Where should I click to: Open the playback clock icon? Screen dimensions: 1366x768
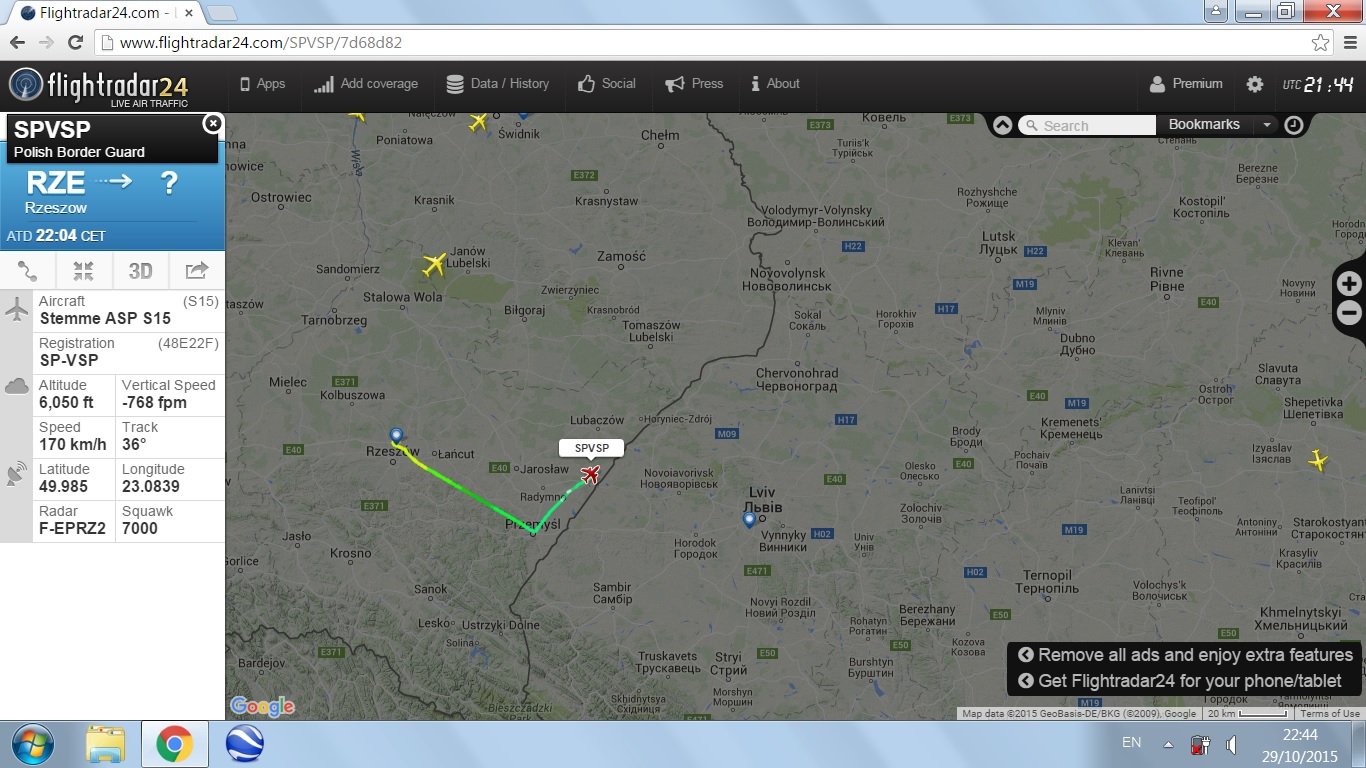(1294, 125)
